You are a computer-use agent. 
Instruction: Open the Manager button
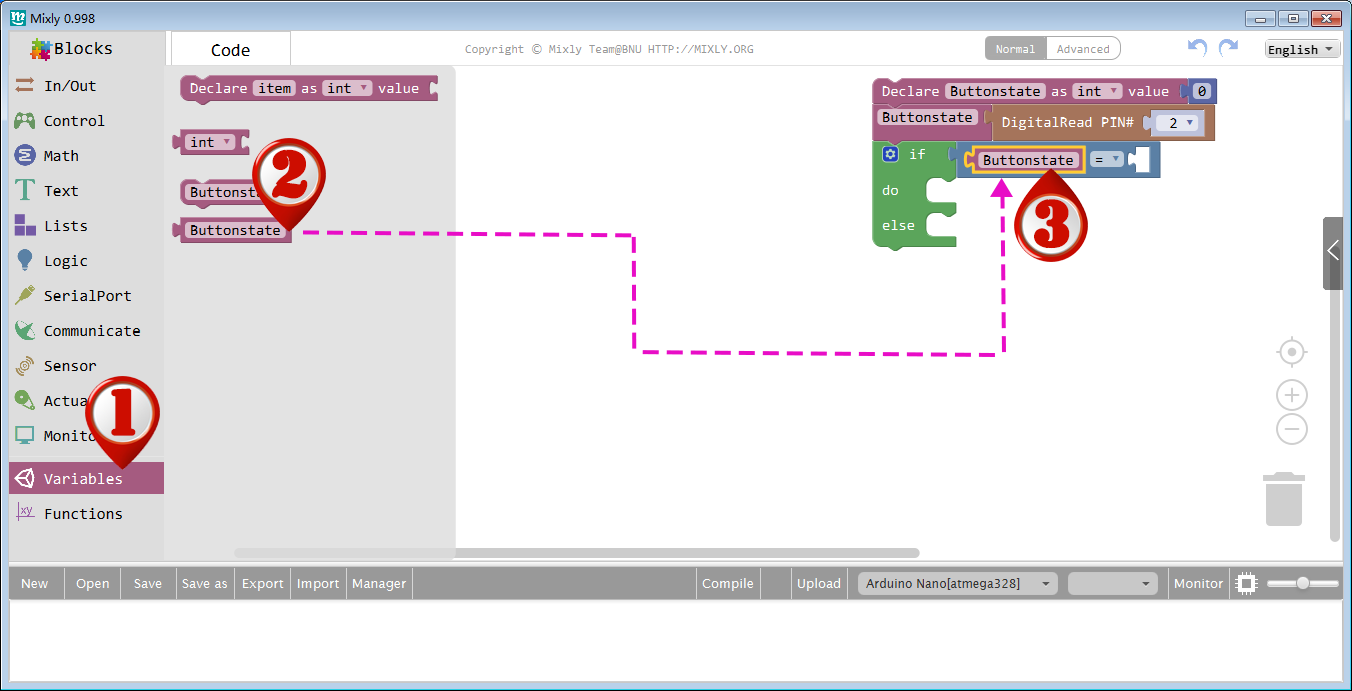coord(379,584)
